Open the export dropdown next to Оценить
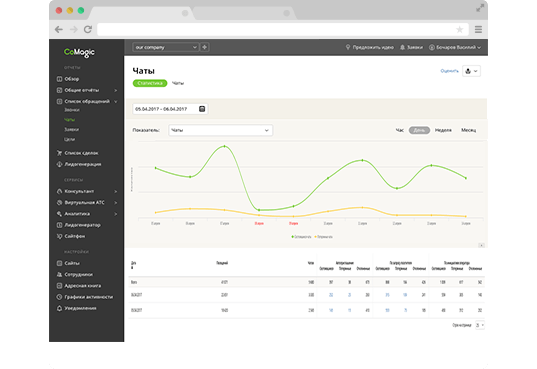Screen dimensions: 537x369 tap(471, 71)
